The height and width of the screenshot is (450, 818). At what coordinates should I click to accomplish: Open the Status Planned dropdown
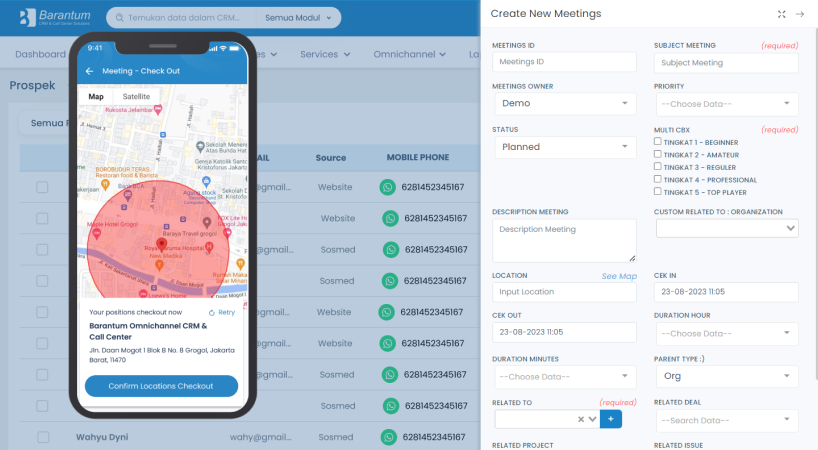(x=565, y=147)
